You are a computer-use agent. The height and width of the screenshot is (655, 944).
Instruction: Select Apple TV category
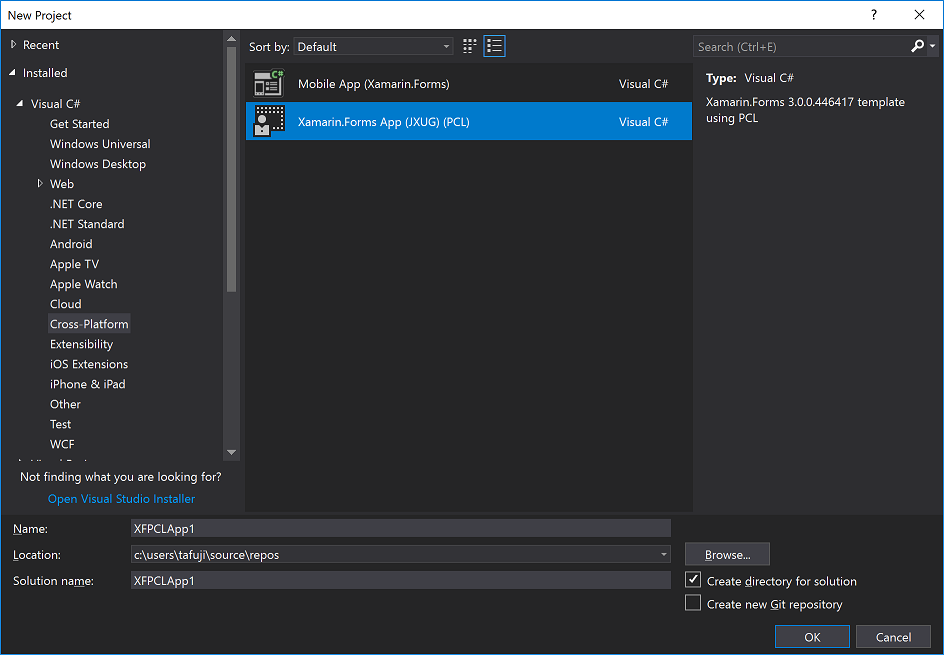pyautogui.click(x=74, y=264)
